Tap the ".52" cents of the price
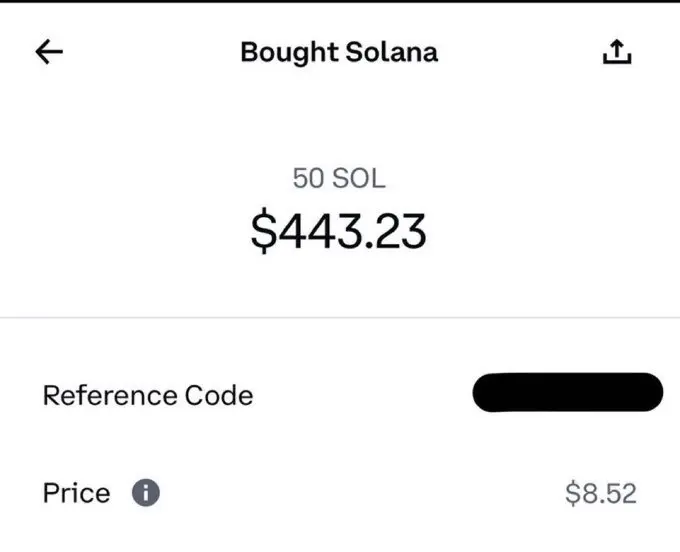680x552 pixels. coord(619,493)
